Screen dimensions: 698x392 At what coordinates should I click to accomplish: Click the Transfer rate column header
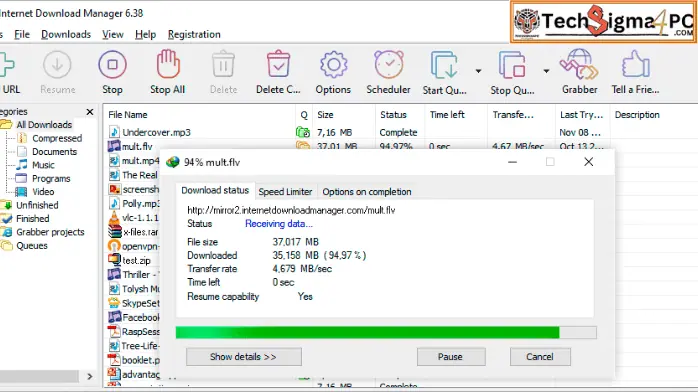[x=513, y=115]
